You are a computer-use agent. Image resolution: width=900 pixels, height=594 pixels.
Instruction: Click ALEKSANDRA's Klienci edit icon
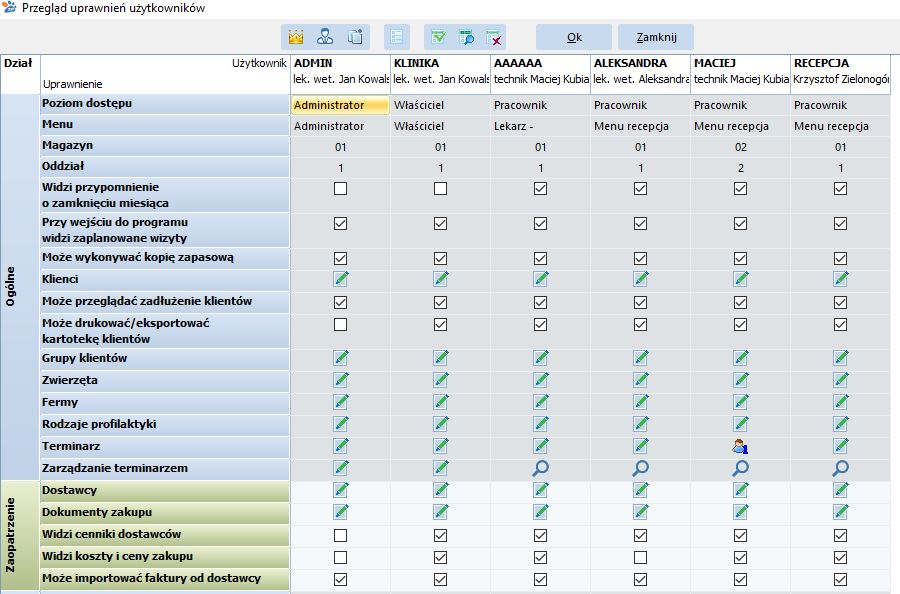(641, 279)
